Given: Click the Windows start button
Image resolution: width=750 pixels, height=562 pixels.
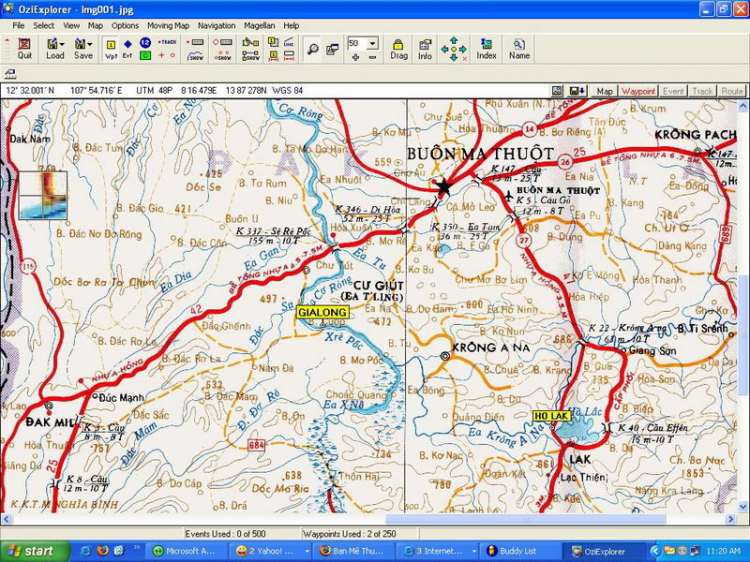Looking at the screenshot, I should [x=33, y=551].
